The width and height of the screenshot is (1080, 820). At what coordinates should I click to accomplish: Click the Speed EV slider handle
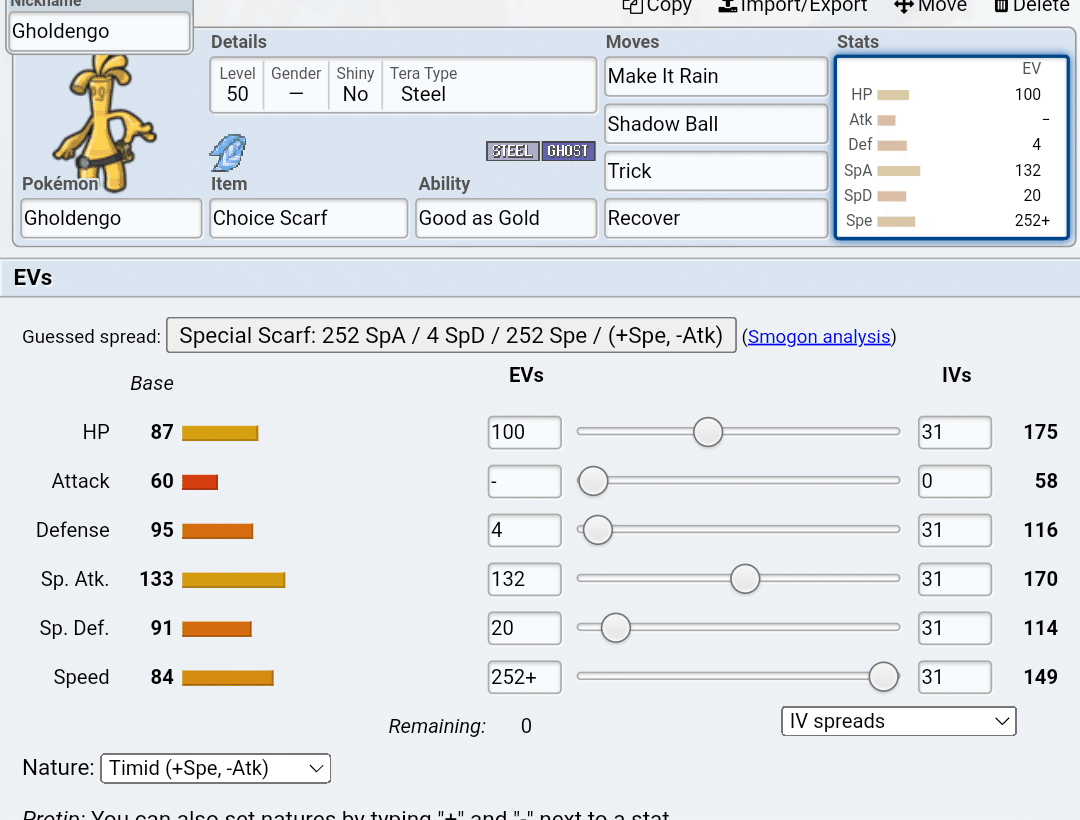click(883, 676)
